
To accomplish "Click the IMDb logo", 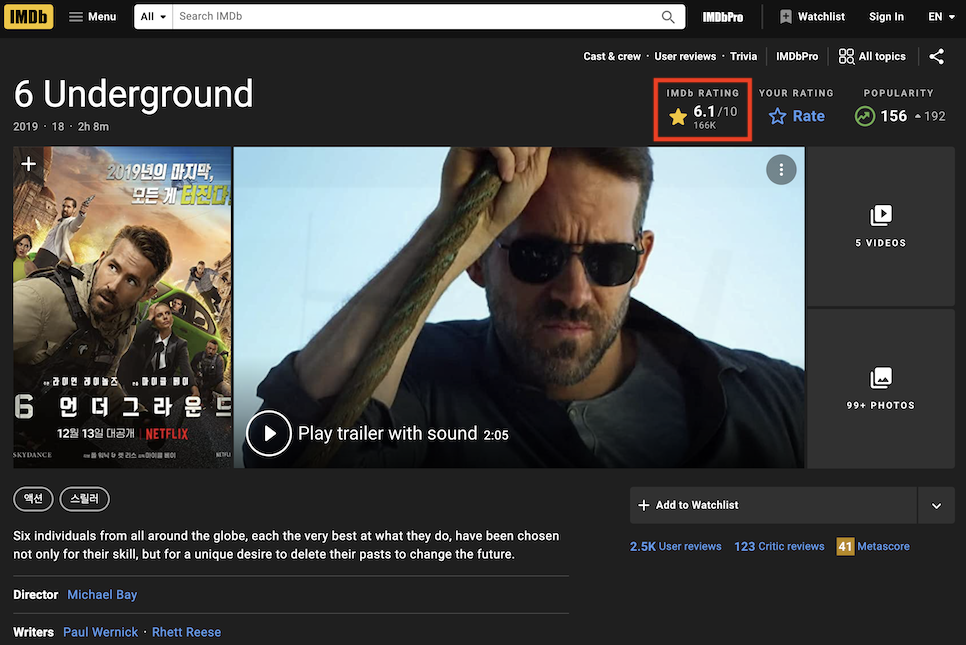I will [28, 17].
